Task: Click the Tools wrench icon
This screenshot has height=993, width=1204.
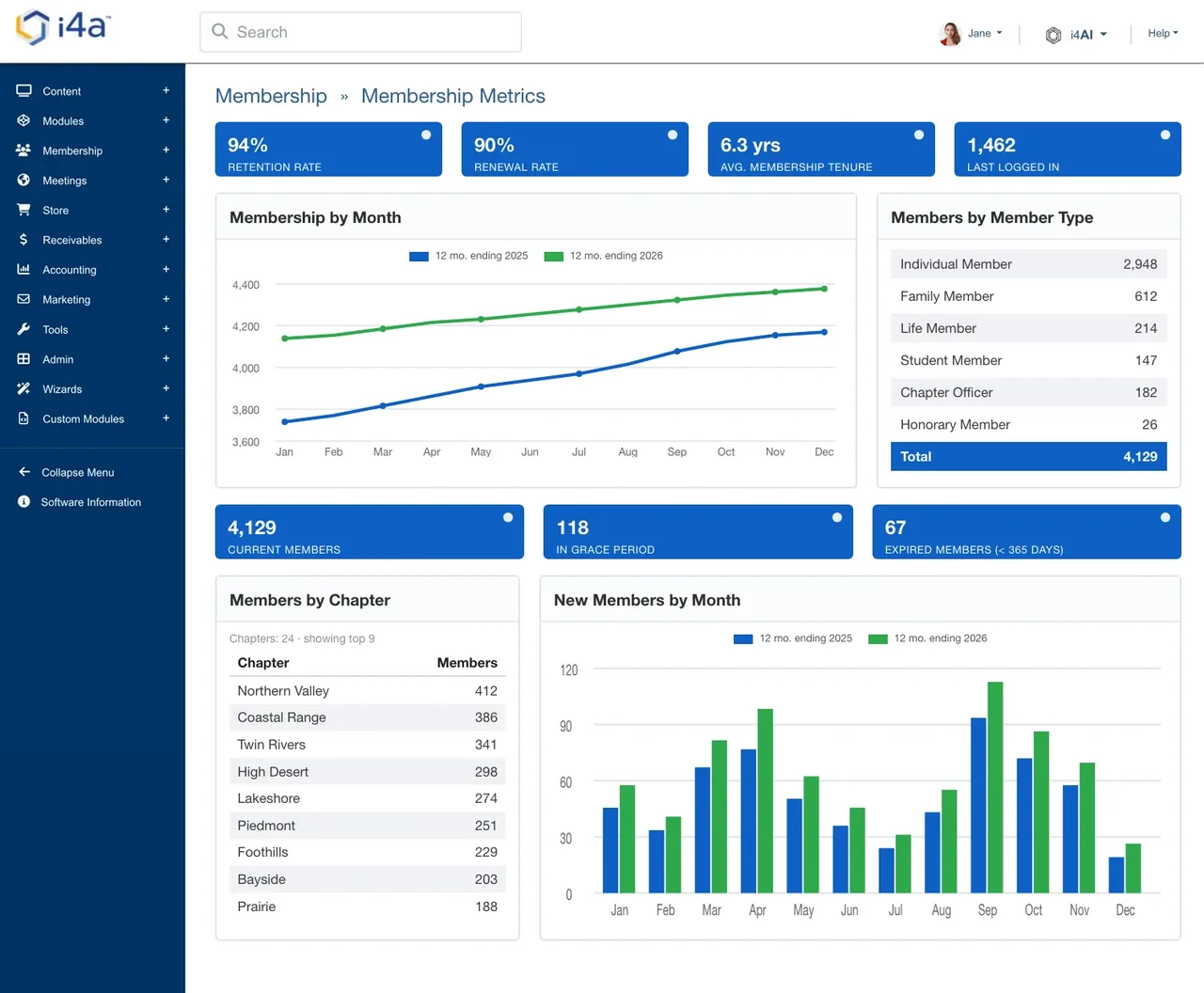Action: coord(24,329)
